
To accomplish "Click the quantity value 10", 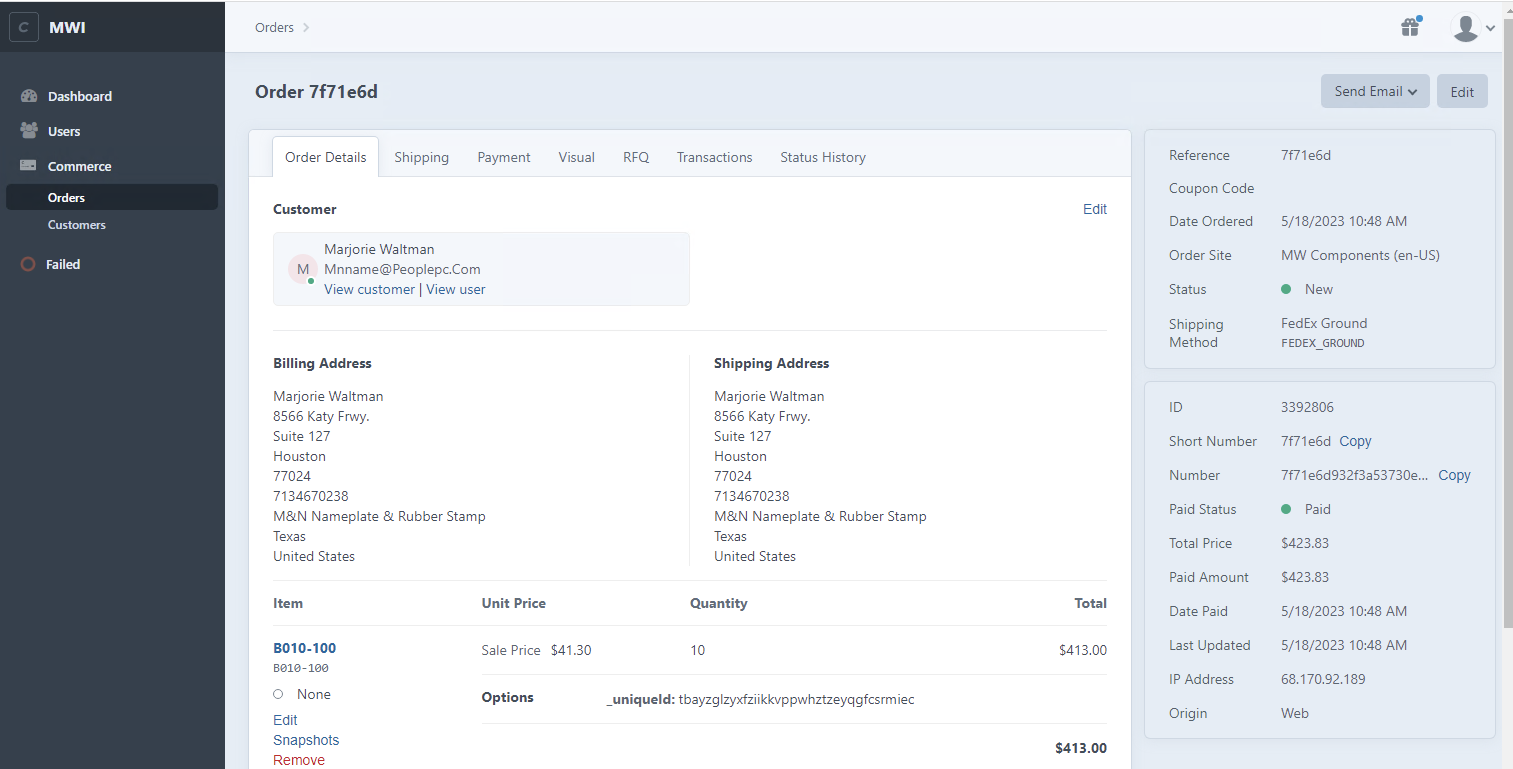I will coord(697,650).
